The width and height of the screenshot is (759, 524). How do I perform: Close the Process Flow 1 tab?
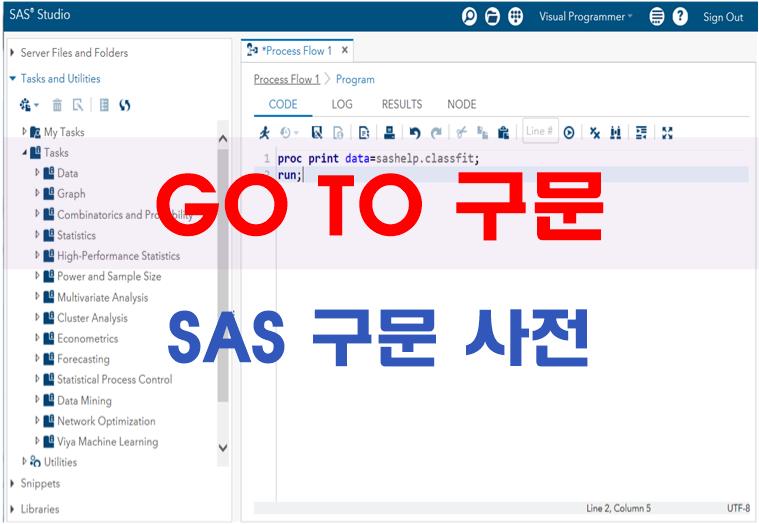pyautogui.click(x=345, y=50)
